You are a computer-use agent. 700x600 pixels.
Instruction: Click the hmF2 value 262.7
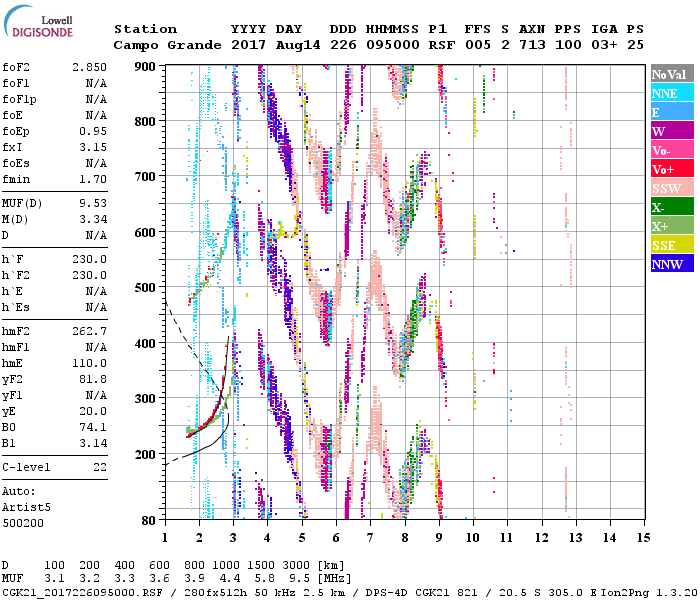point(88,331)
